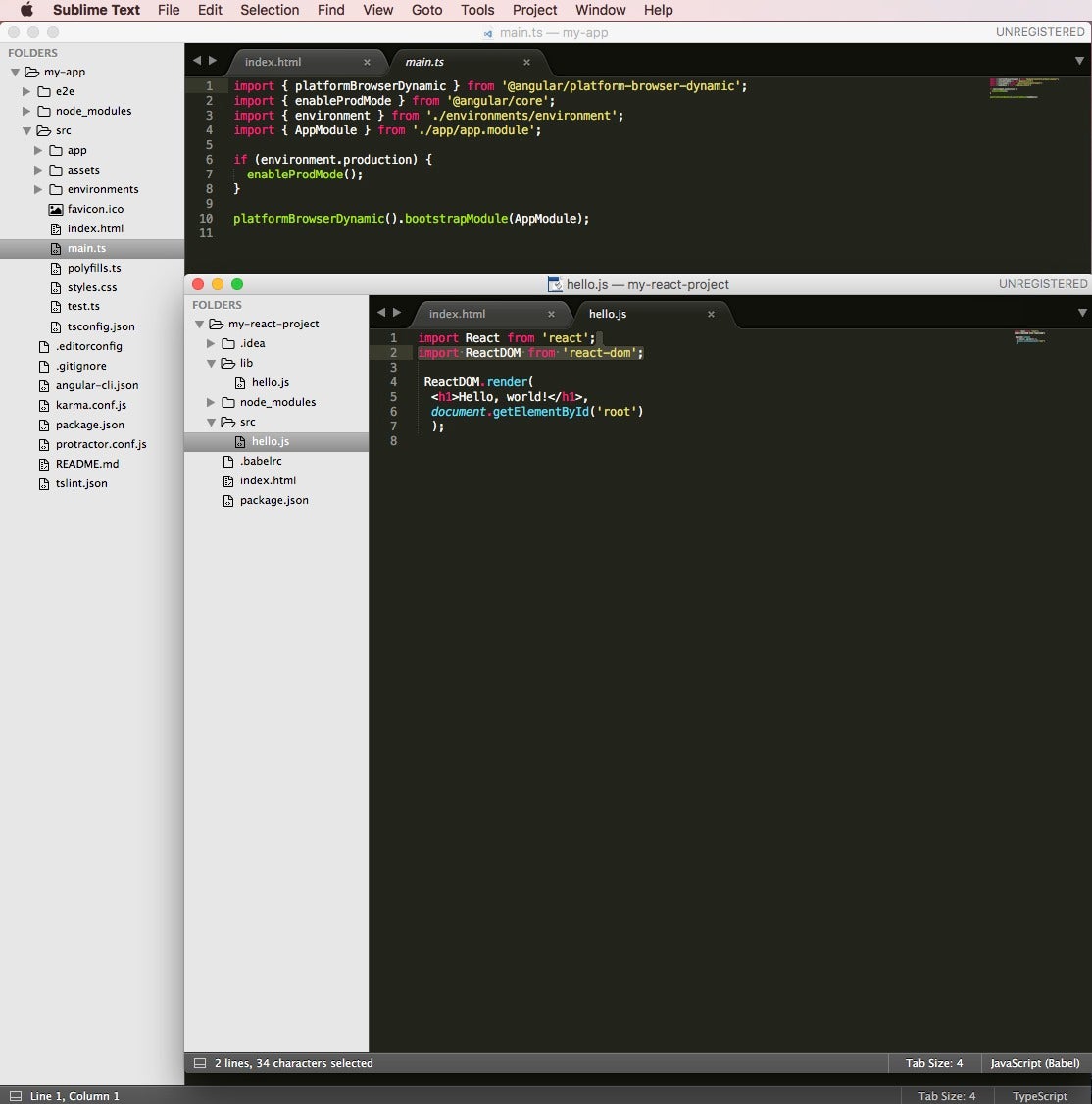The width and height of the screenshot is (1092, 1104).
Task: Click the .gitignore file icon
Action: [x=44, y=366]
